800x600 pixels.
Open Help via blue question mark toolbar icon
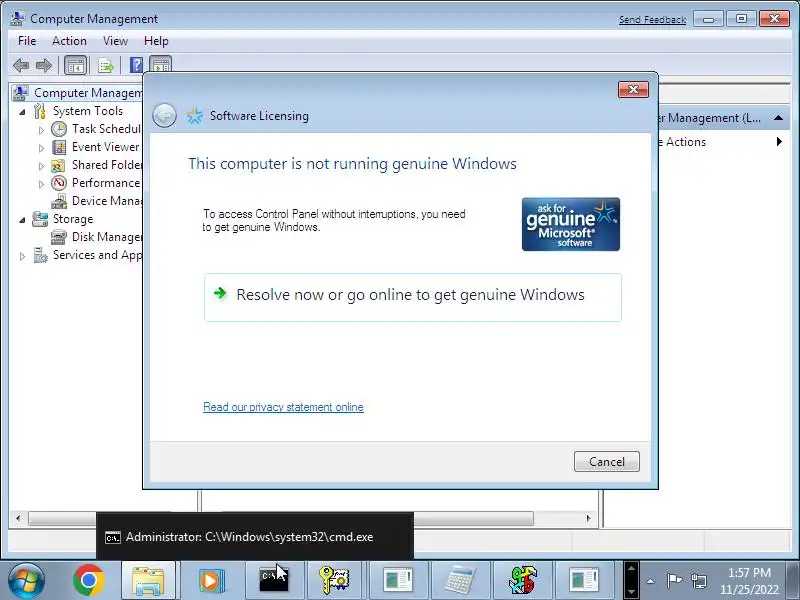click(x=136, y=65)
